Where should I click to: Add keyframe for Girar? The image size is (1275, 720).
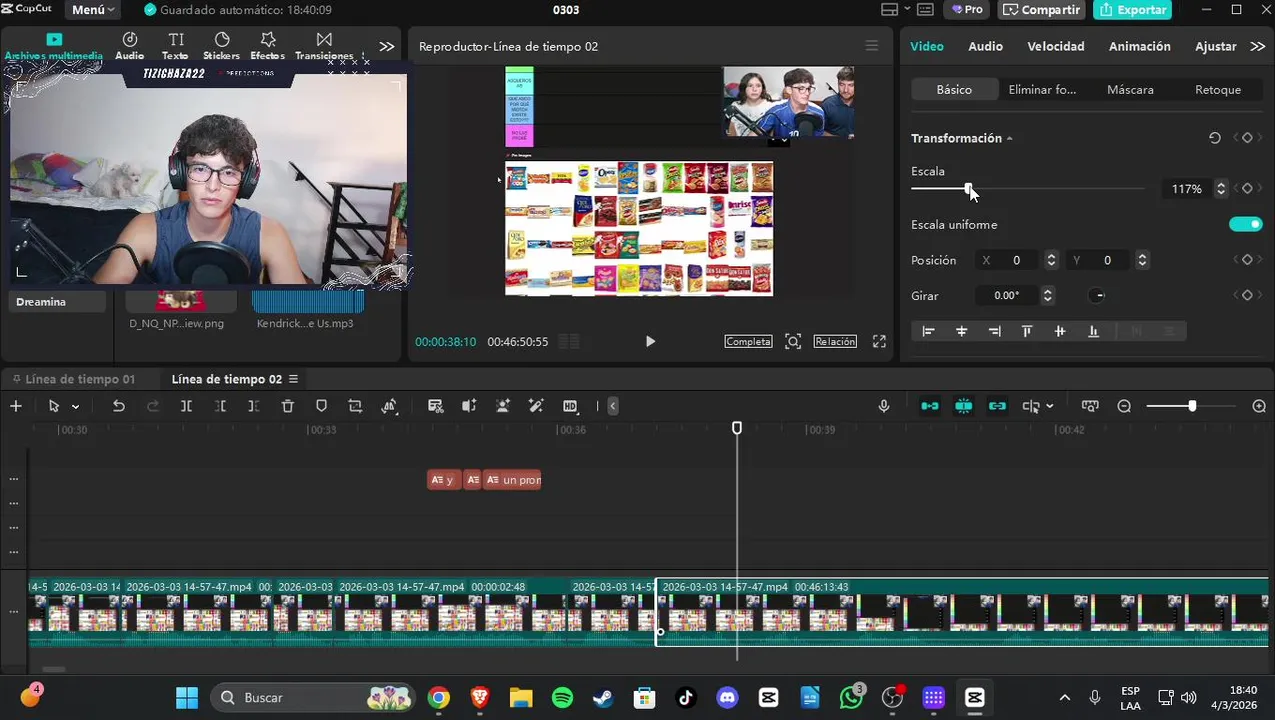tap(1247, 295)
